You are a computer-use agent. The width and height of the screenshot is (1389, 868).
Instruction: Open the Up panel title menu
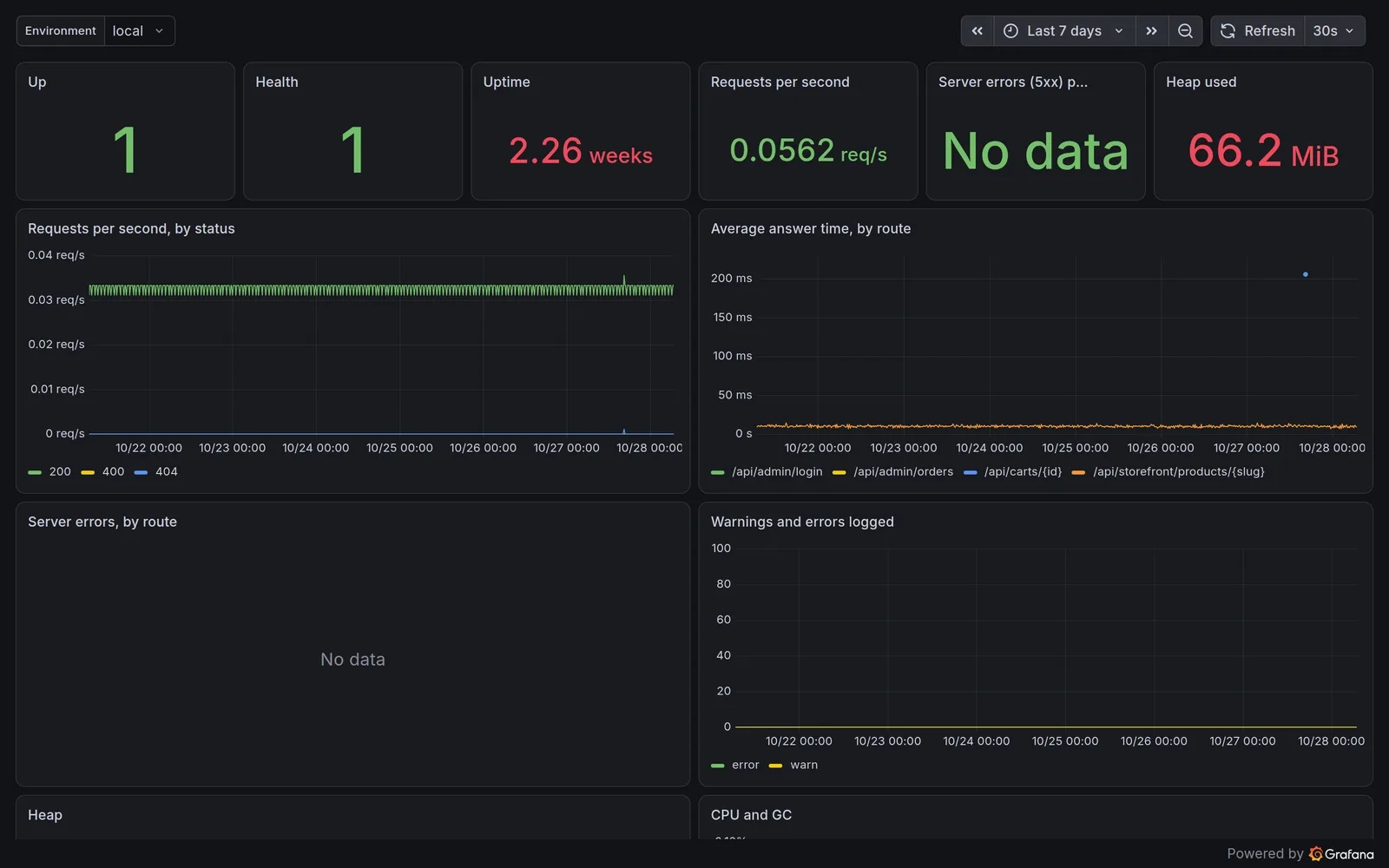pyautogui.click(x=37, y=82)
